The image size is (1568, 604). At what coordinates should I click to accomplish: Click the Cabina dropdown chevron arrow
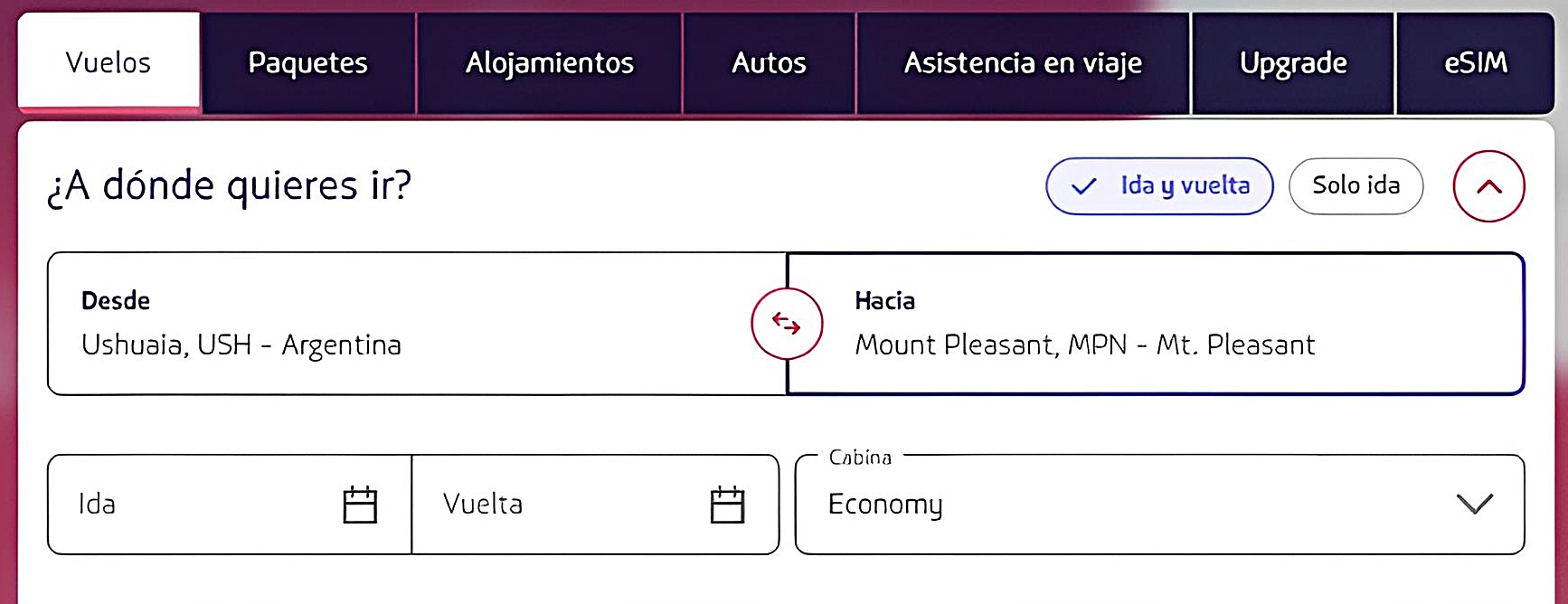1474,505
